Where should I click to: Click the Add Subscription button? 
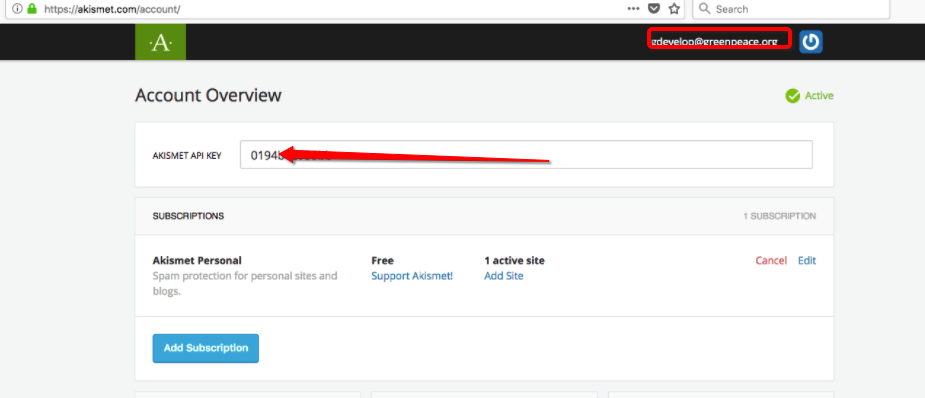[205, 348]
